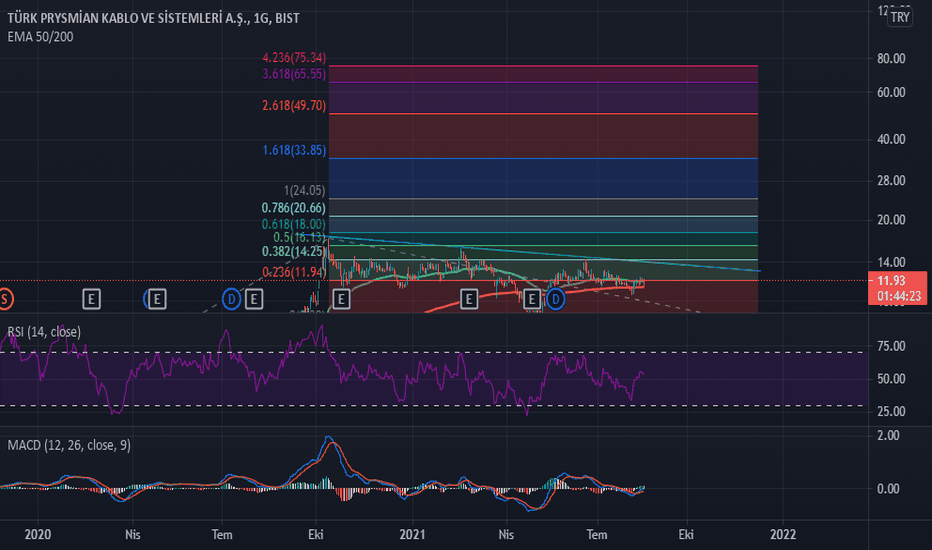Screen dimensions: 932x550
Task: Click the dividend D marker below Tem 2020
Action: [231, 299]
